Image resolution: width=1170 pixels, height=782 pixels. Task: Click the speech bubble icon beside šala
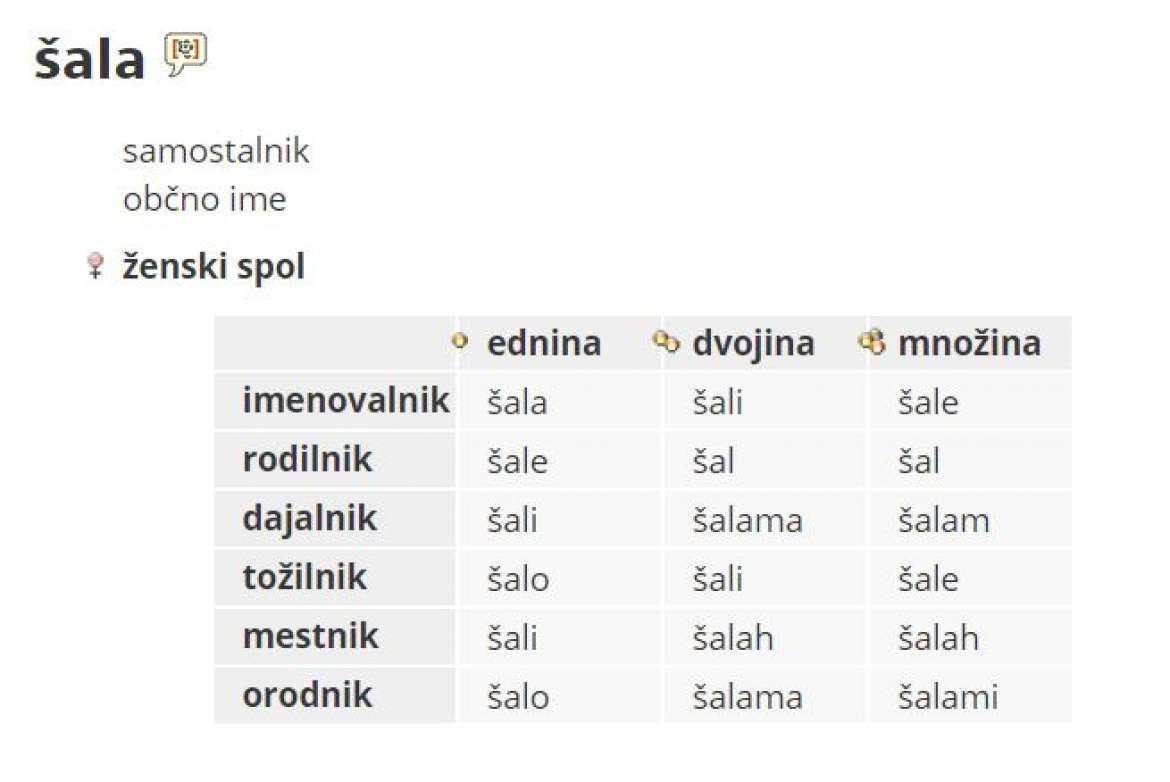[186, 54]
